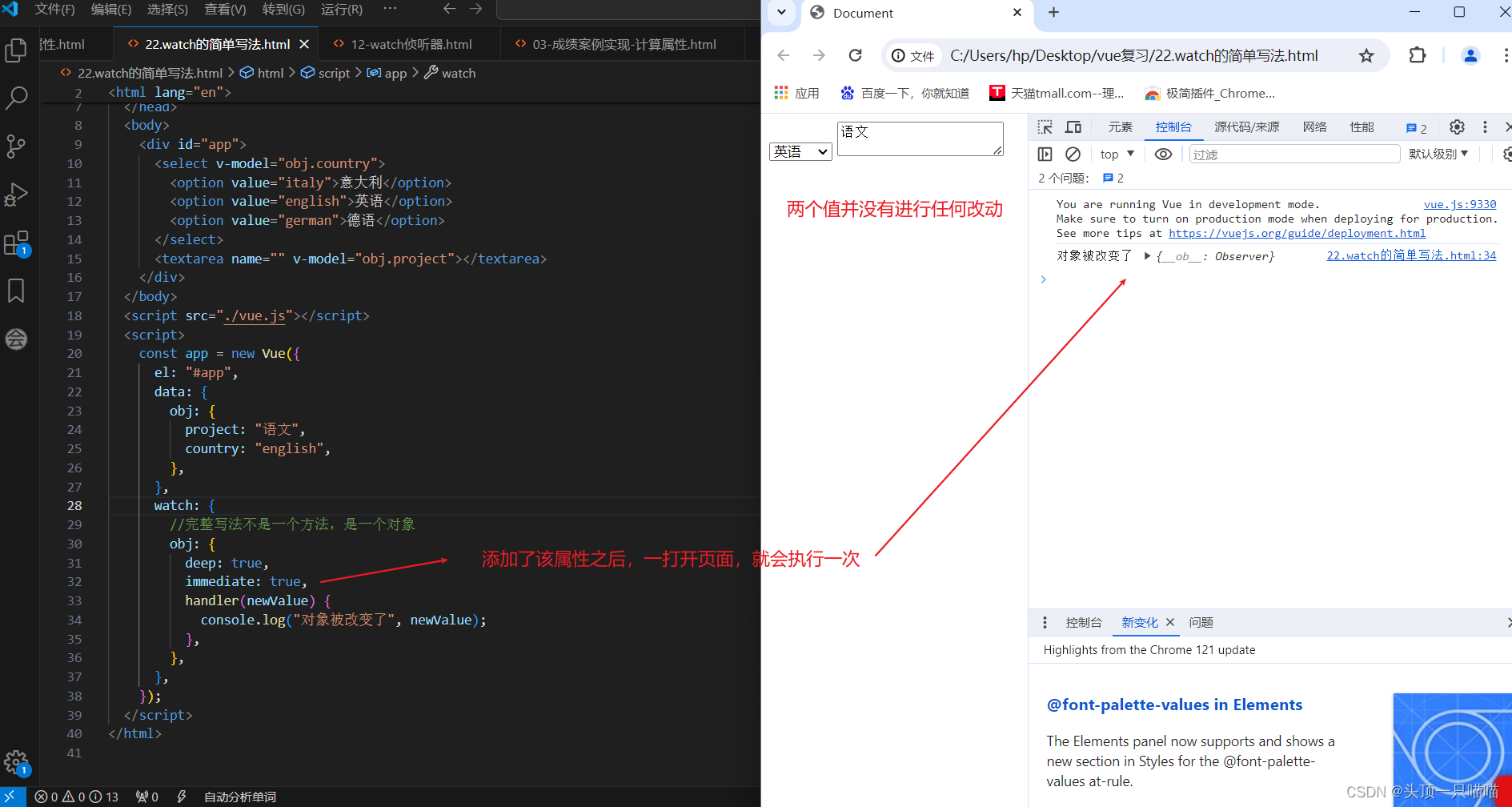Open the Extensions view with badge

[x=16, y=243]
